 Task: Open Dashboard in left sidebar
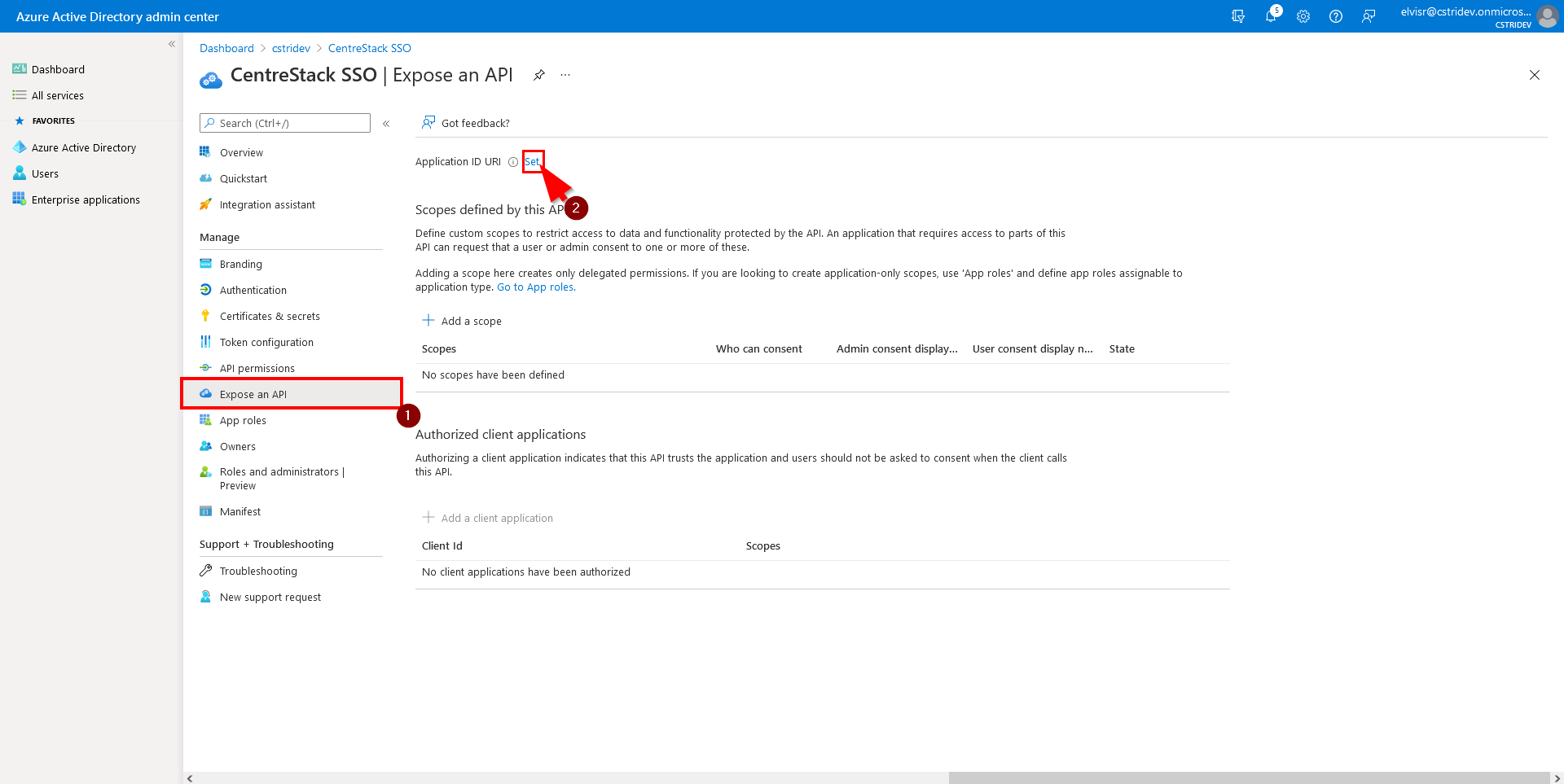(58, 69)
